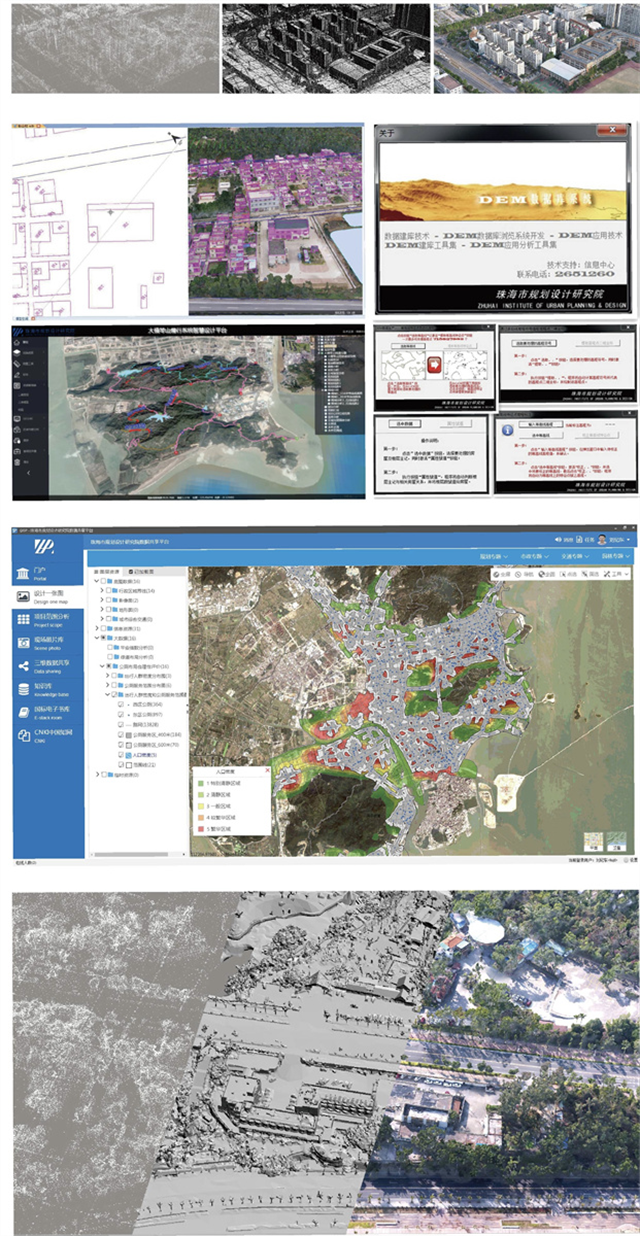Open the E-stack room book icon
The height and width of the screenshot is (1236, 640).
tap(24, 712)
